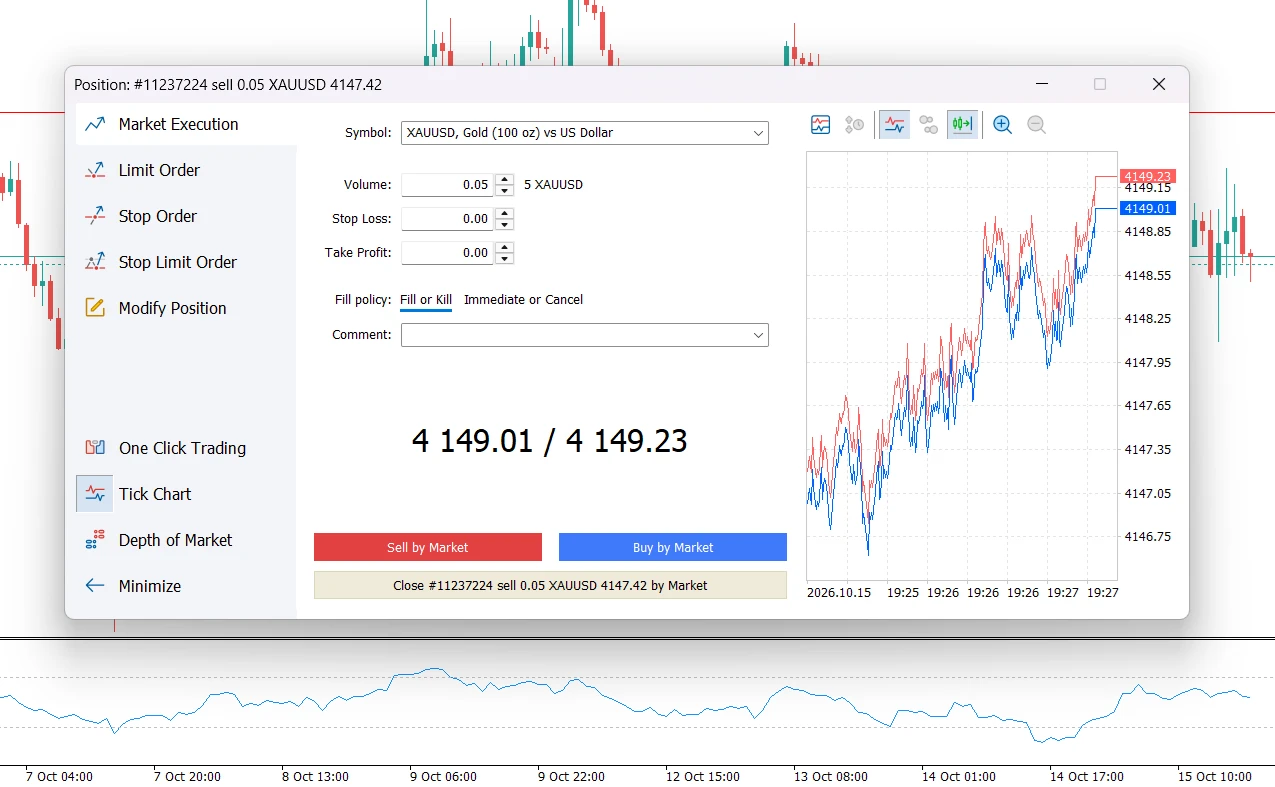The height and width of the screenshot is (787, 1275).
Task: Click into the Take Profit value field
Action: coord(448,253)
